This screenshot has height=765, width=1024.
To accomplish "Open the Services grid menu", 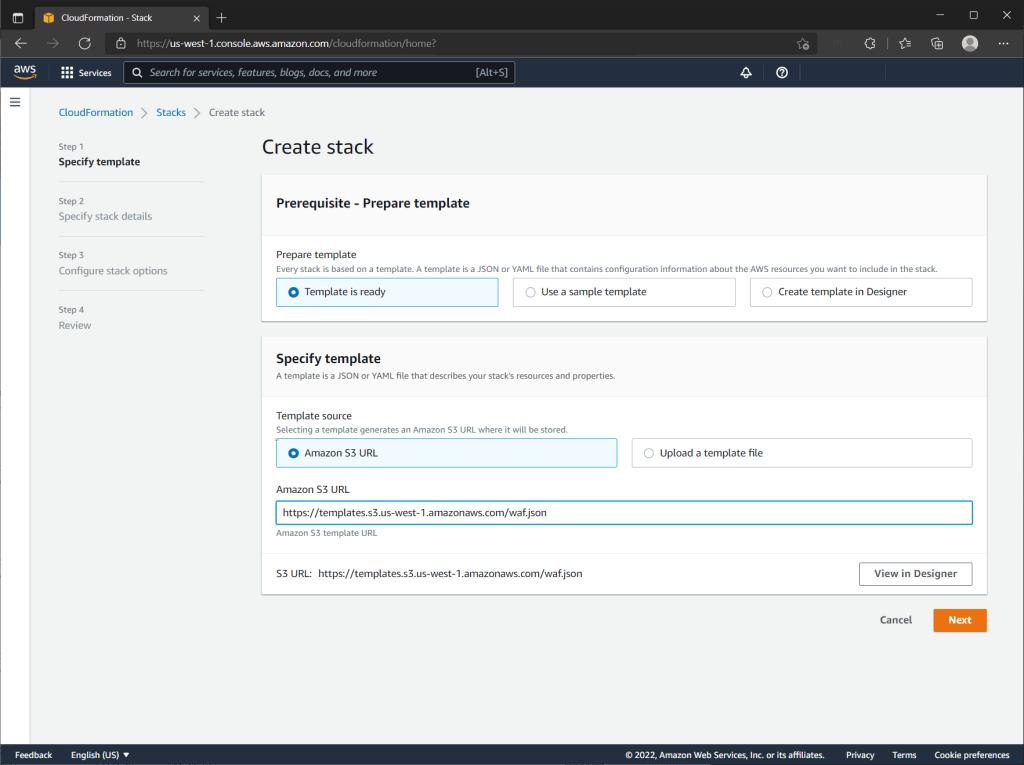I will 86,73.
